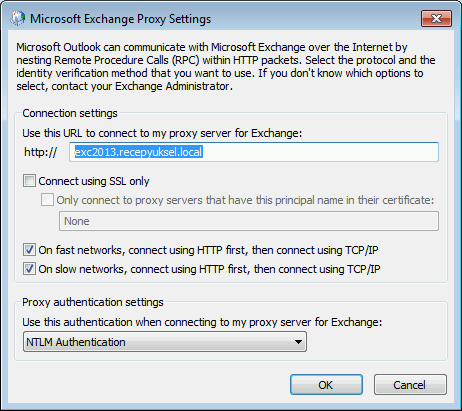Enable the Connect using SSL only checkbox
462x411 pixels.
[x=29, y=181]
